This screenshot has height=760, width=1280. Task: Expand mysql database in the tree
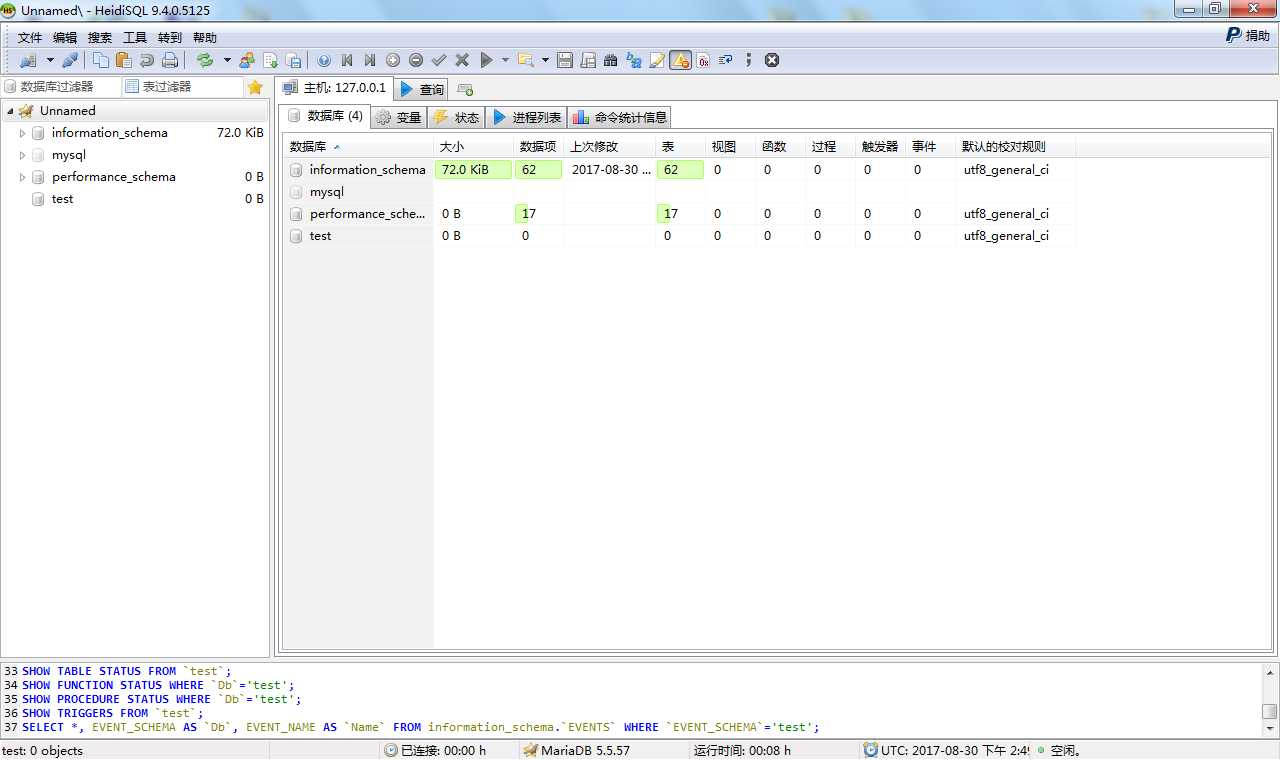click(23, 155)
